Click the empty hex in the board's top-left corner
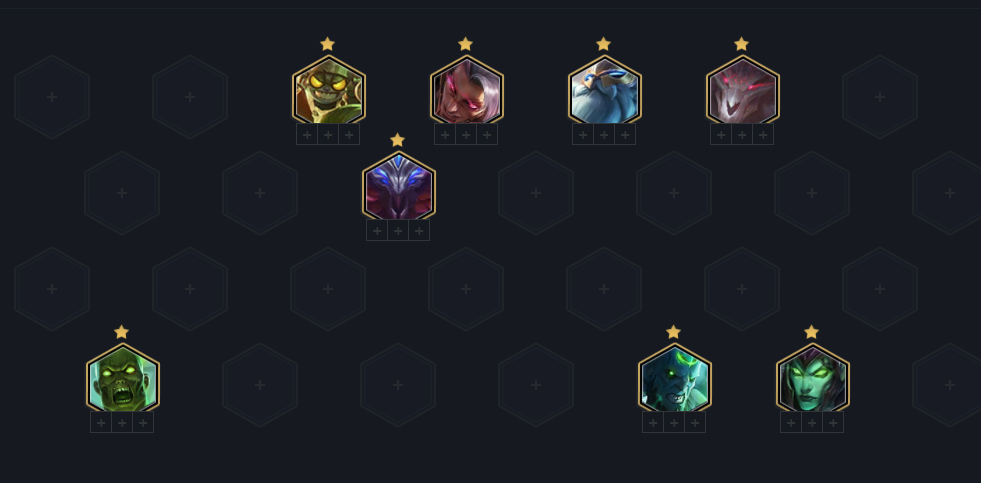This screenshot has width=981, height=483. (x=52, y=97)
